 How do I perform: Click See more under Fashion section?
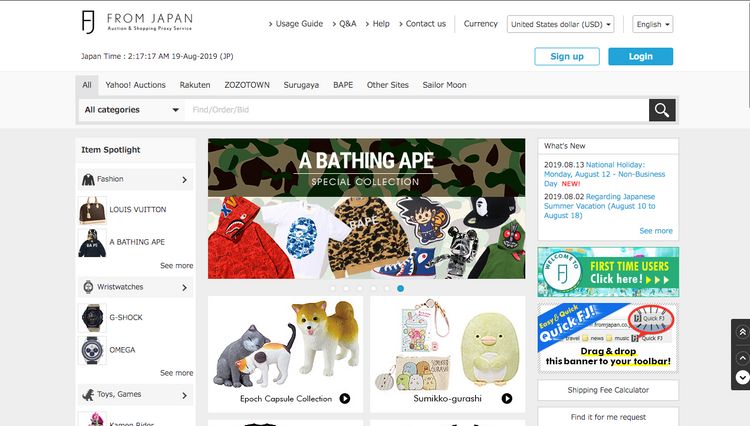point(176,266)
